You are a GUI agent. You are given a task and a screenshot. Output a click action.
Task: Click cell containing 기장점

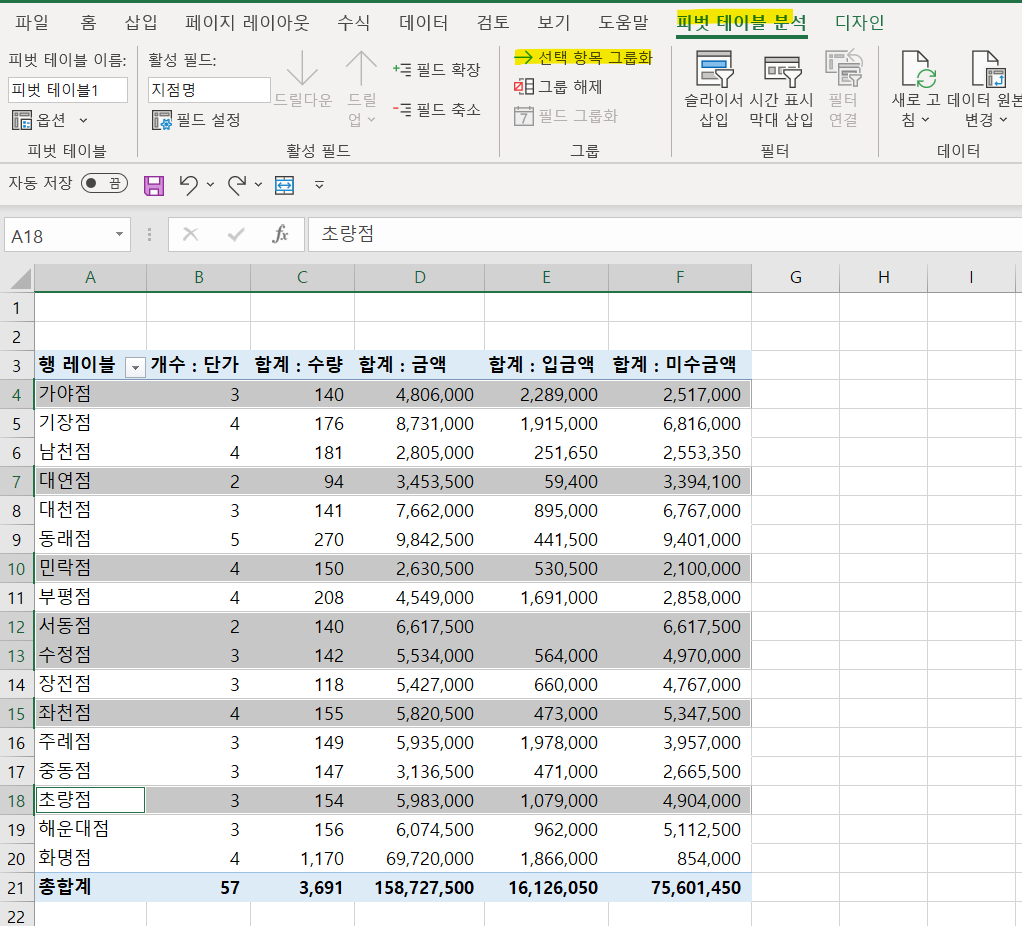pyautogui.click(x=90, y=424)
